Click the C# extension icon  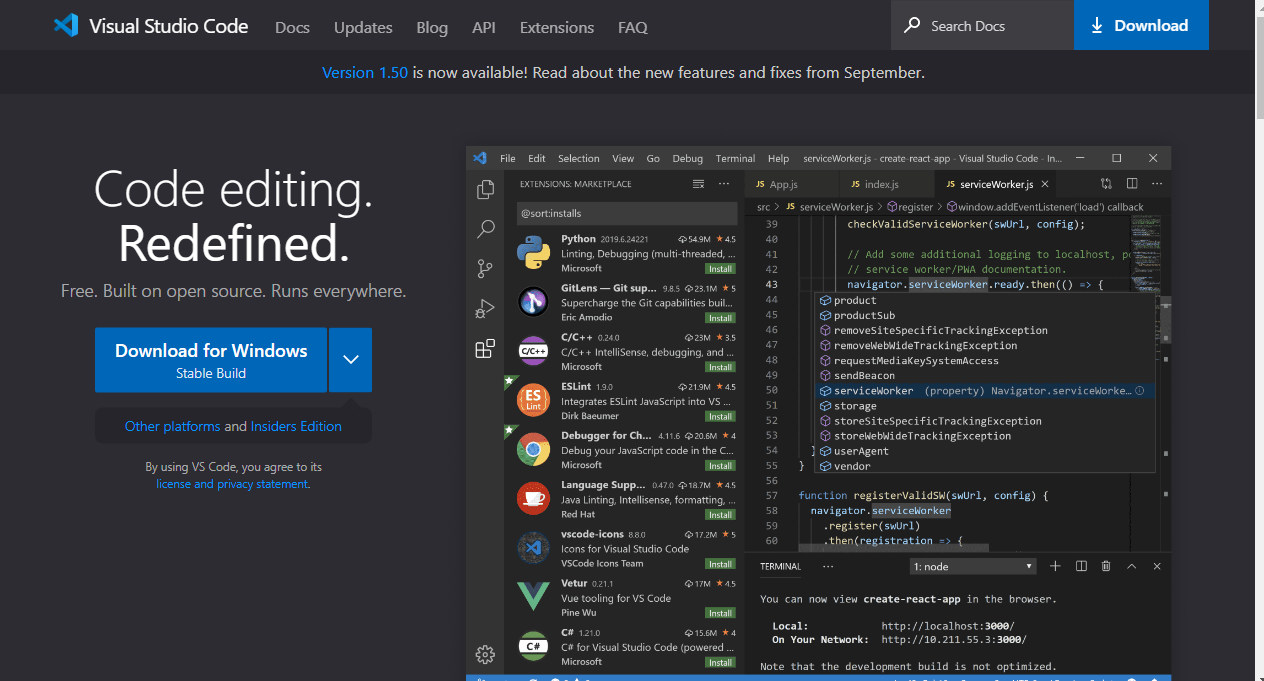534,646
